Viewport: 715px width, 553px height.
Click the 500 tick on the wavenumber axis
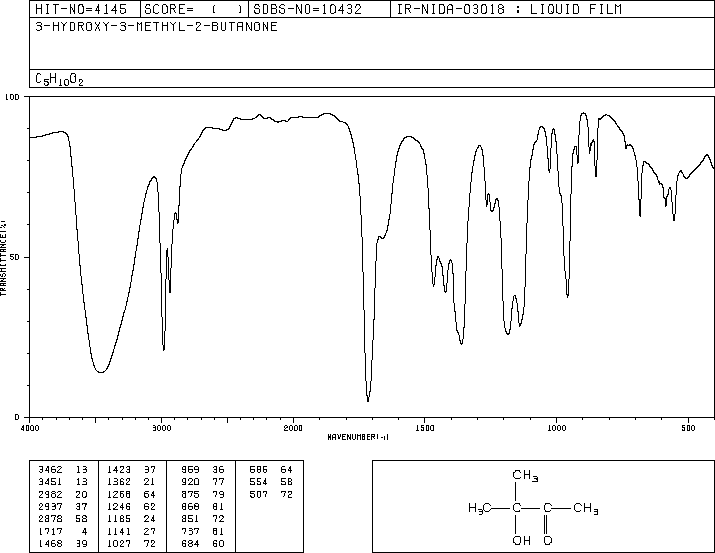687,427
